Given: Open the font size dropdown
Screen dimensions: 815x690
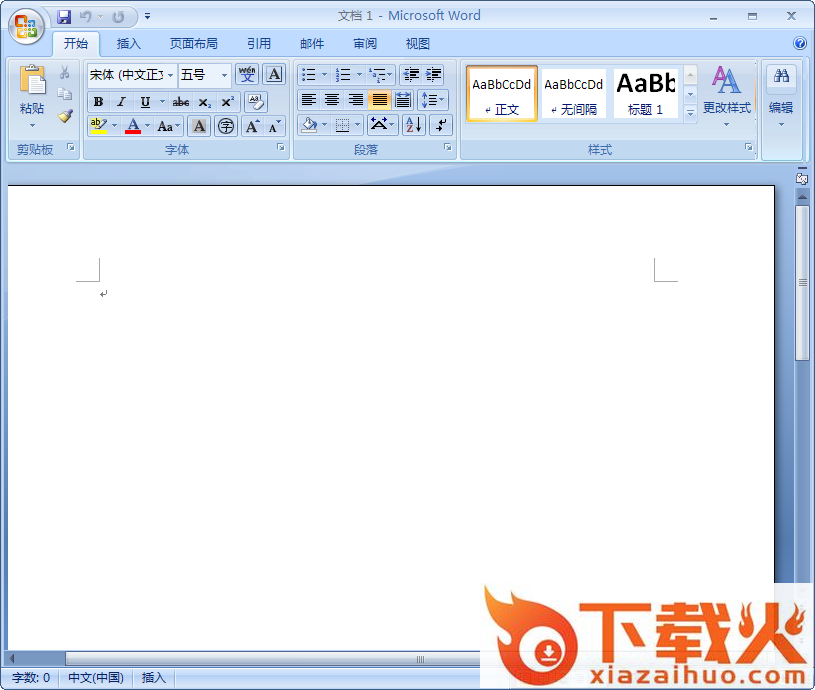Looking at the screenshot, I should 224,75.
